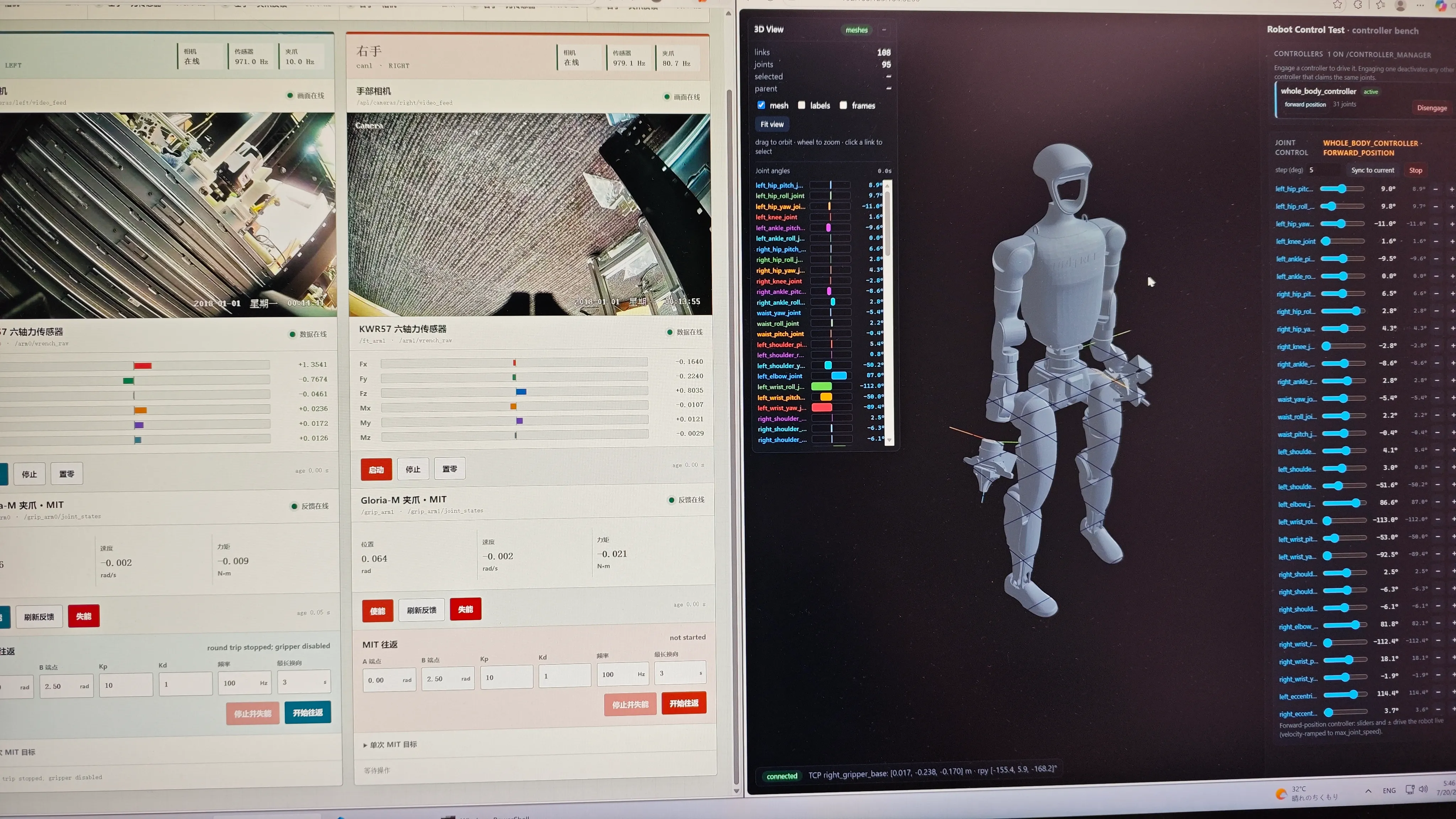Open browser three-dot settings menu

[x=1420, y=6]
